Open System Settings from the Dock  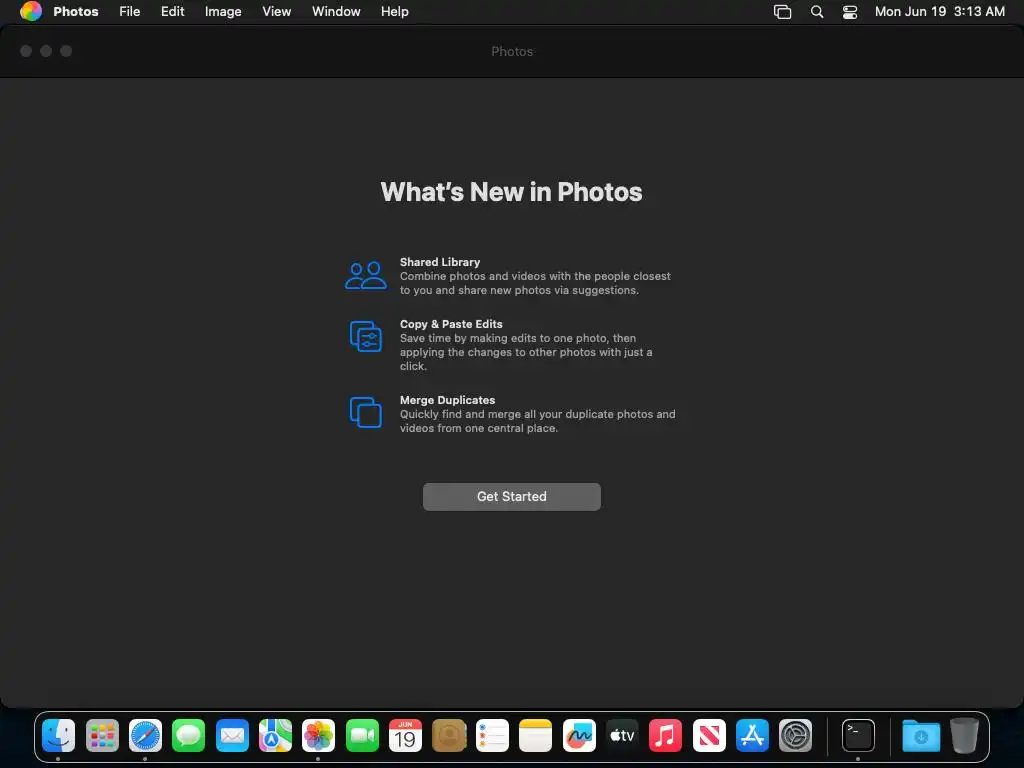(x=795, y=735)
